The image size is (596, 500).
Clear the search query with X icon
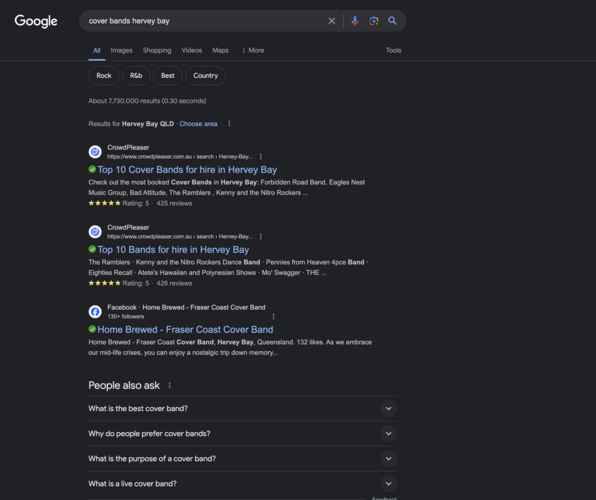(331, 21)
